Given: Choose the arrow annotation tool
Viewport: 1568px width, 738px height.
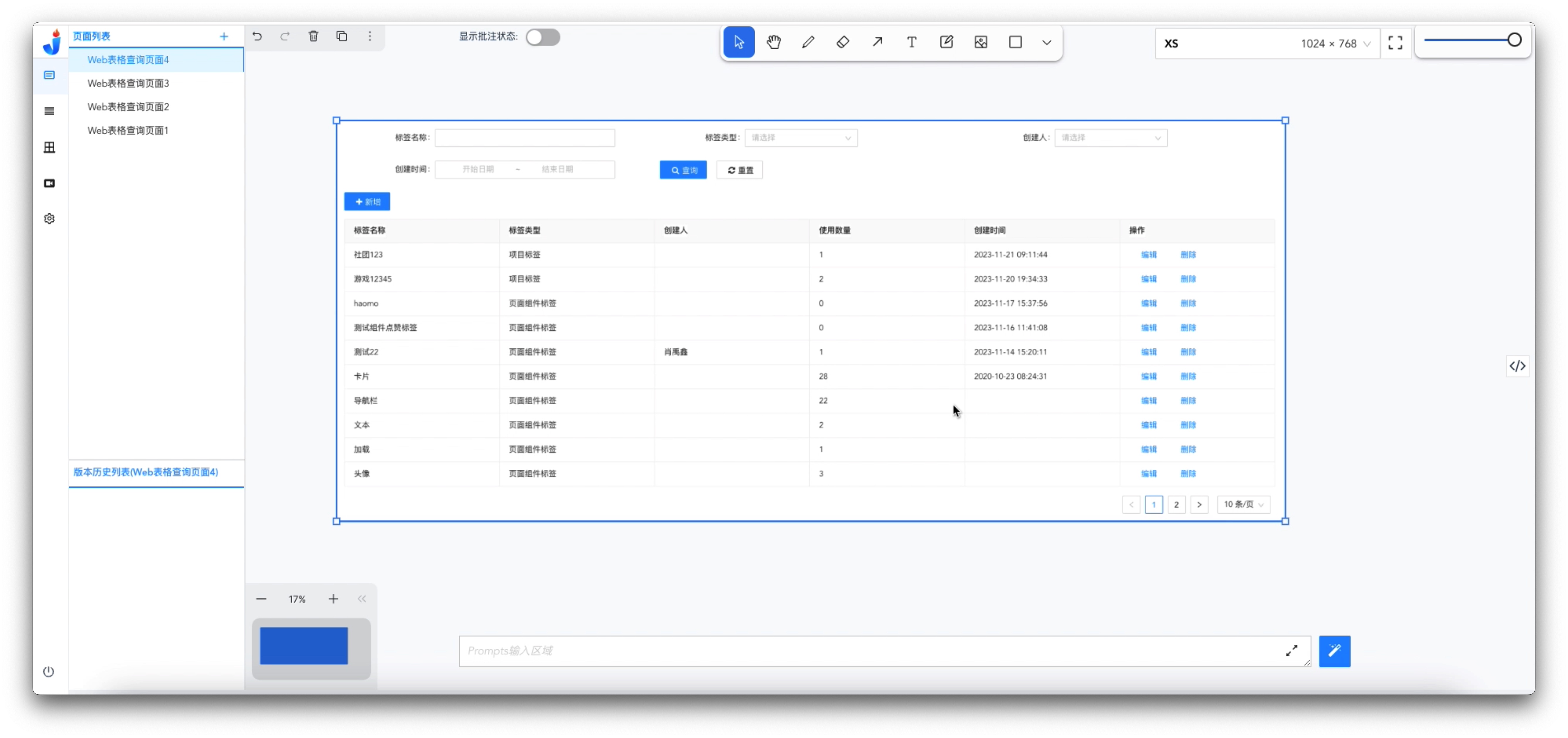Looking at the screenshot, I should click(877, 42).
